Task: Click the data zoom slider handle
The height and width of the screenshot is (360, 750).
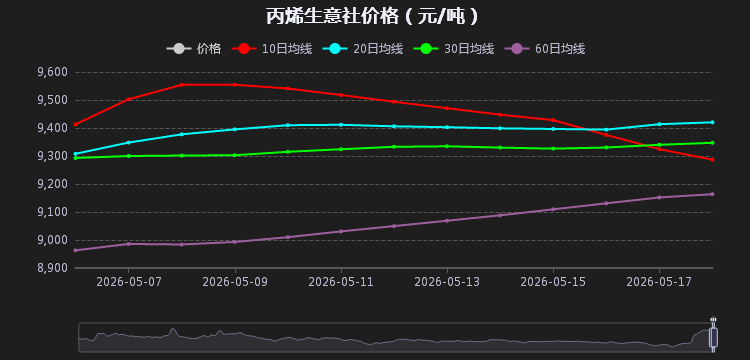Action: click(713, 337)
